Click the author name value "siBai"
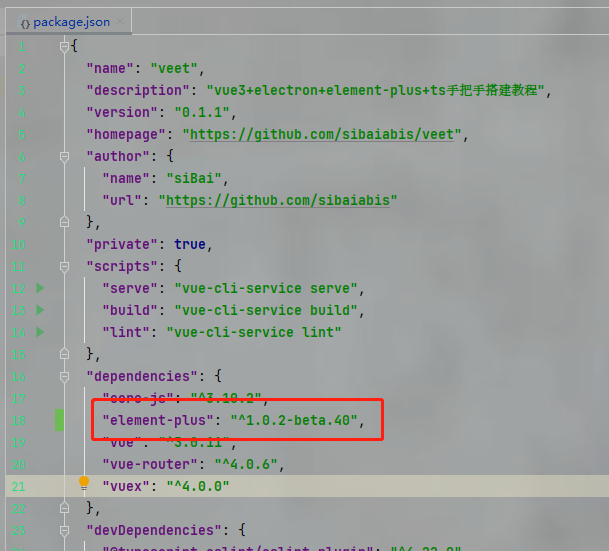This screenshot has height=551, width=609. click(x=194, y=179)
